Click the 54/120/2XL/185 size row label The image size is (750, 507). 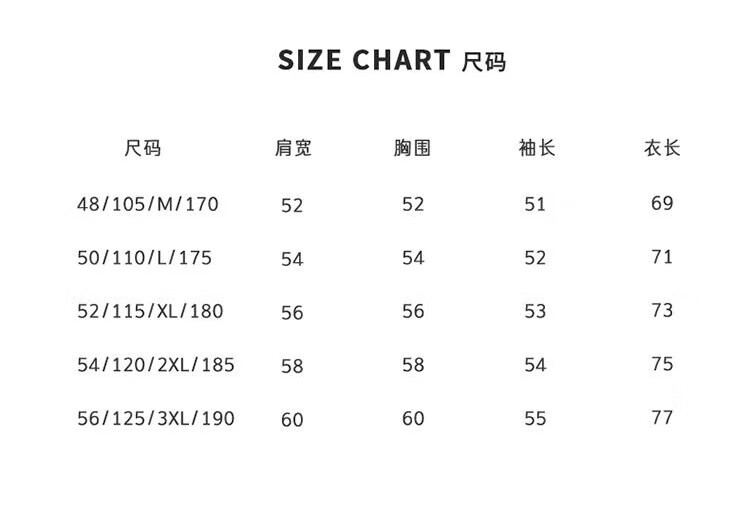156,365
